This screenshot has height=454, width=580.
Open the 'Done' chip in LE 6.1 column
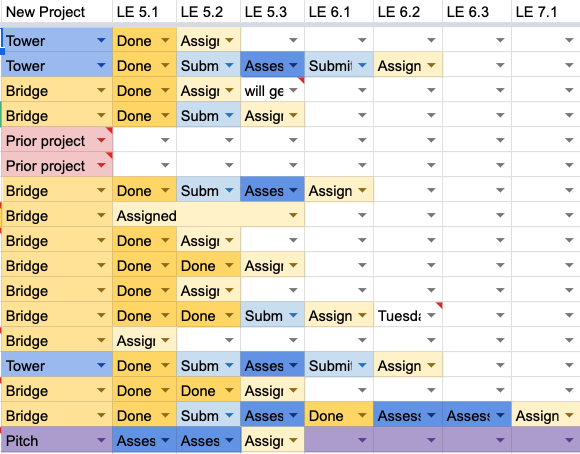click(339, 416)
